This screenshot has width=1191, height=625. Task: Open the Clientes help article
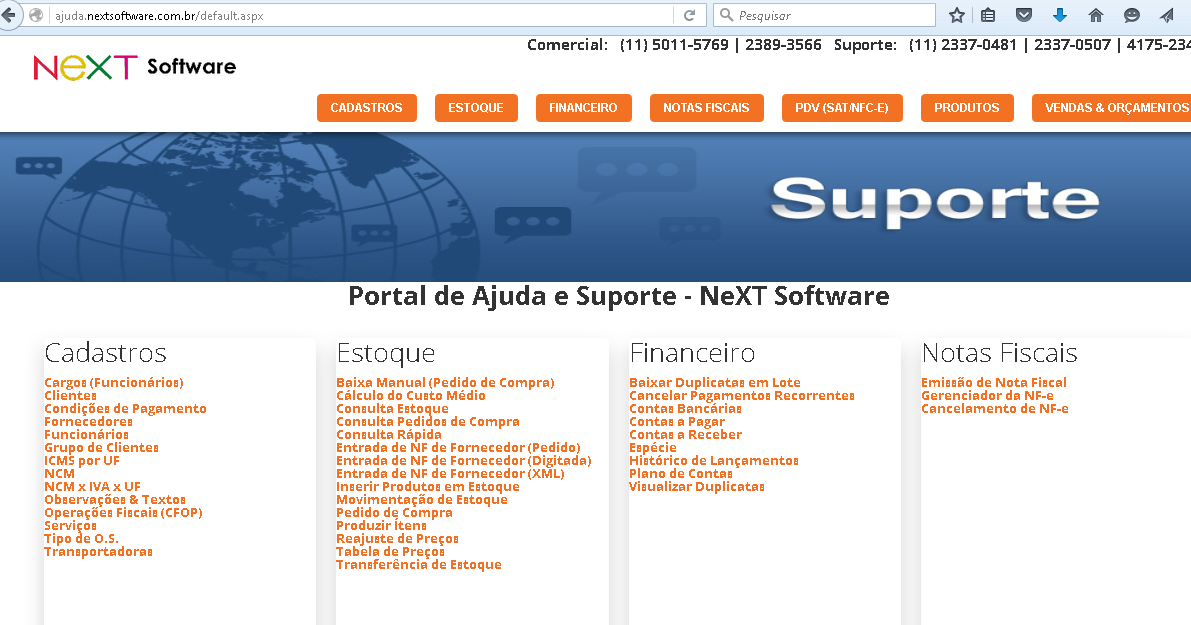[67, 395]
